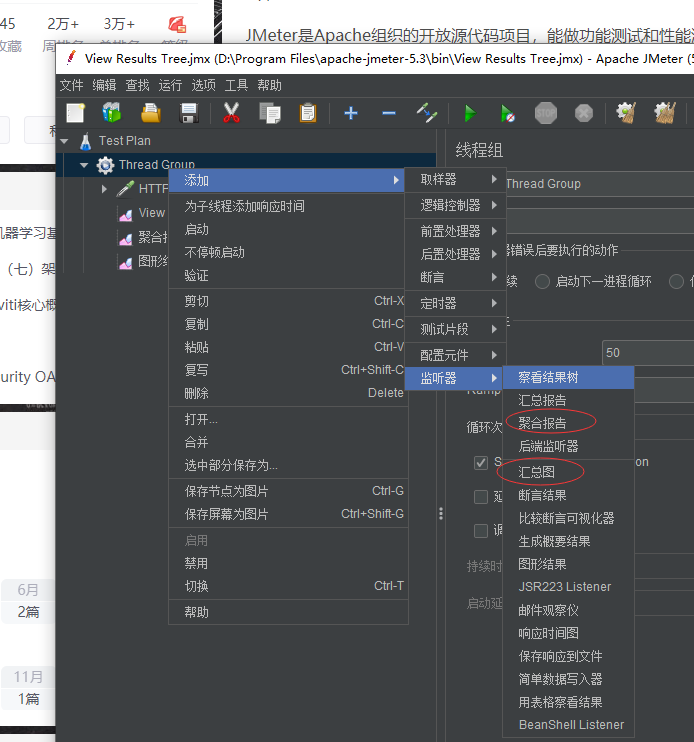
Task: Choose 汇总图 from listener submenu
Action: pyautogui.click(x=568, y=472)
